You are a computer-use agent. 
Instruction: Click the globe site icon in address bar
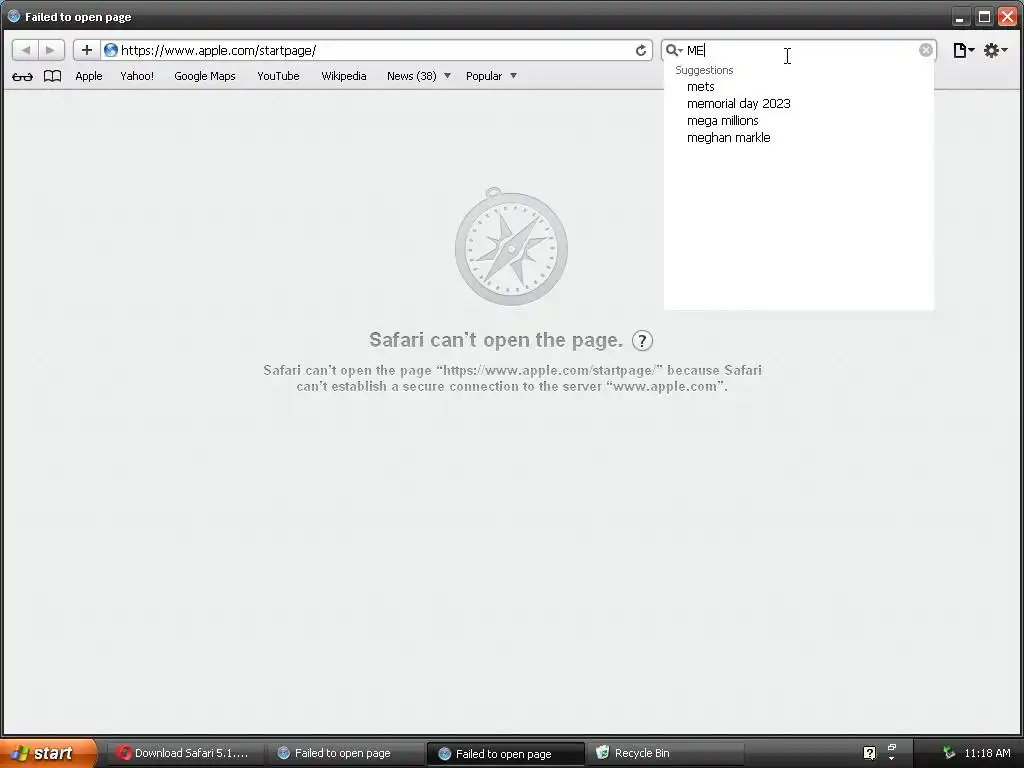(111, 50)
